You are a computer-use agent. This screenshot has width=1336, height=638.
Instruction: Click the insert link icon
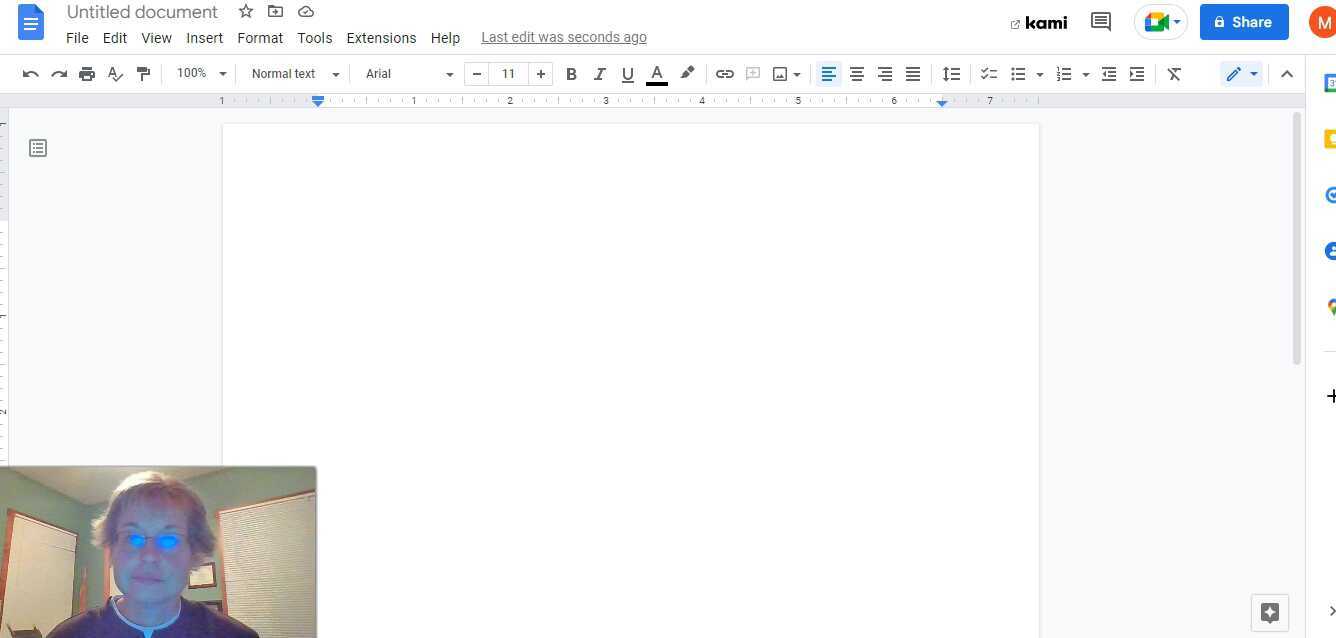[725, 74]
